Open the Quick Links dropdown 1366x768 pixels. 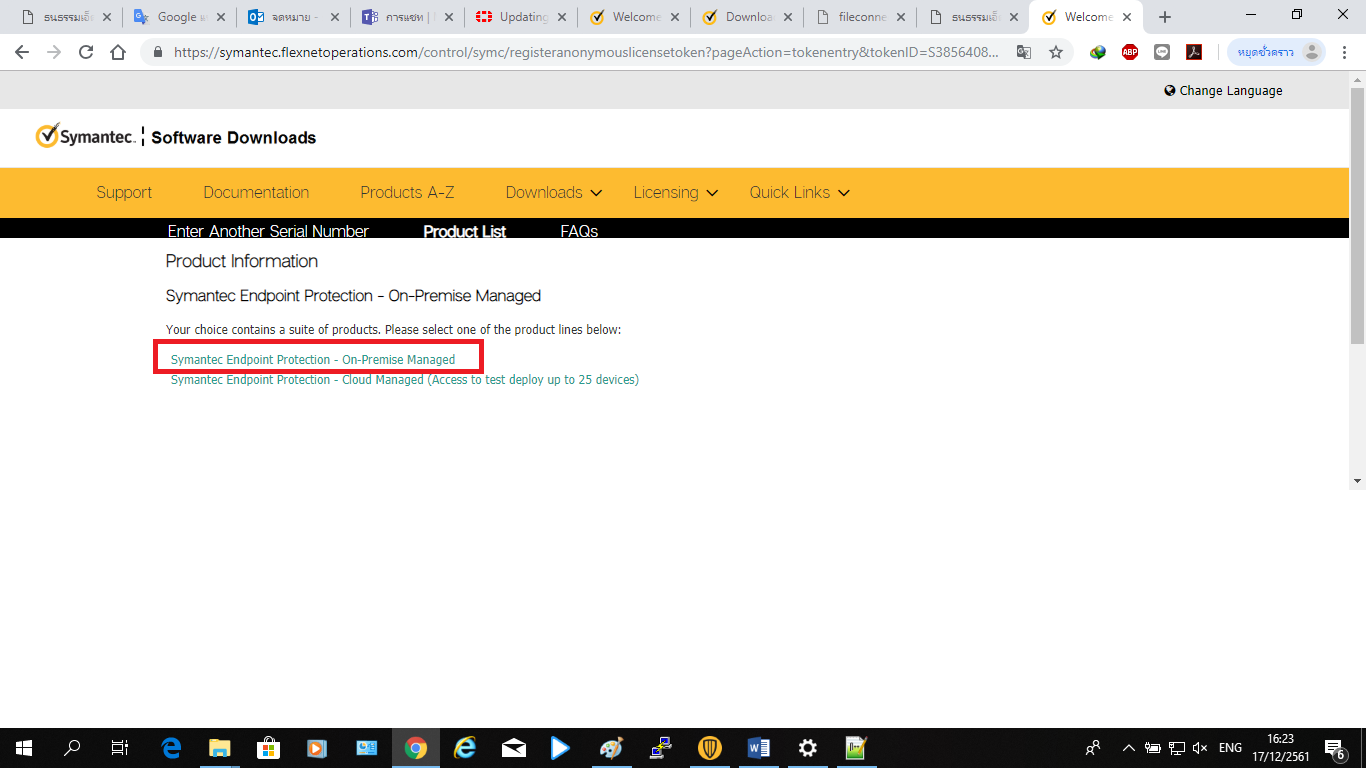coord(799,193)
